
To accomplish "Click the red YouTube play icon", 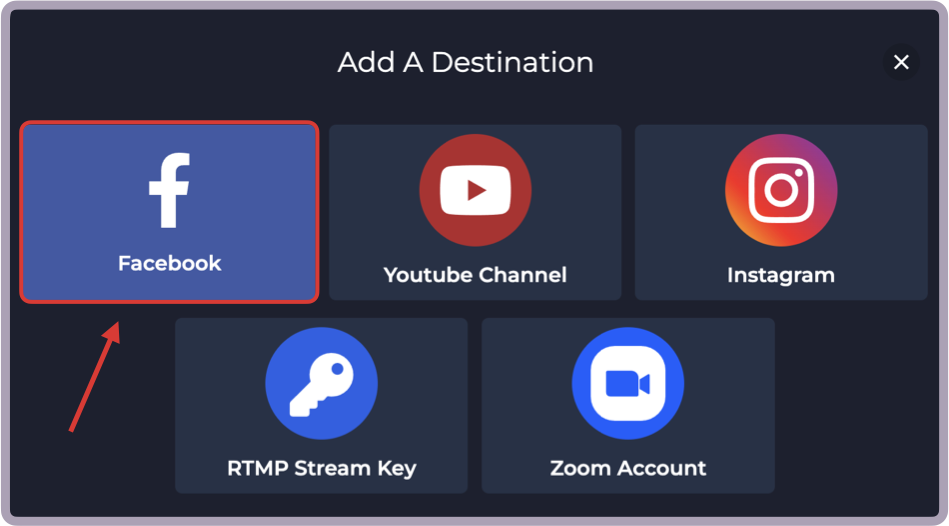I will pyautogui.click(x=475, y=190).
